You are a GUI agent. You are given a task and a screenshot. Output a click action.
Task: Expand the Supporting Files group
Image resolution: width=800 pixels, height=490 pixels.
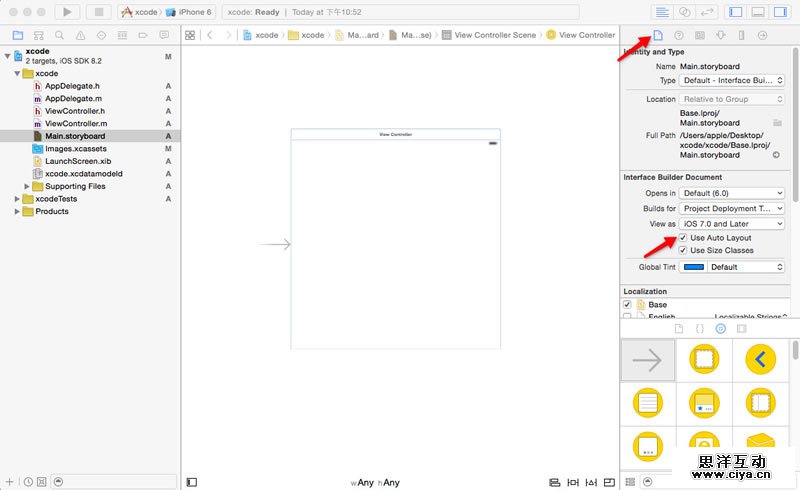(27, 186)
